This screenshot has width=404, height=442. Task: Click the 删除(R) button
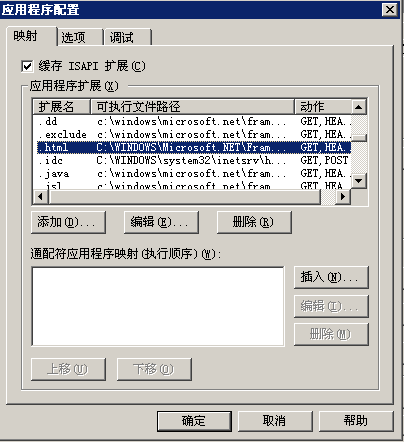(254, 222)
